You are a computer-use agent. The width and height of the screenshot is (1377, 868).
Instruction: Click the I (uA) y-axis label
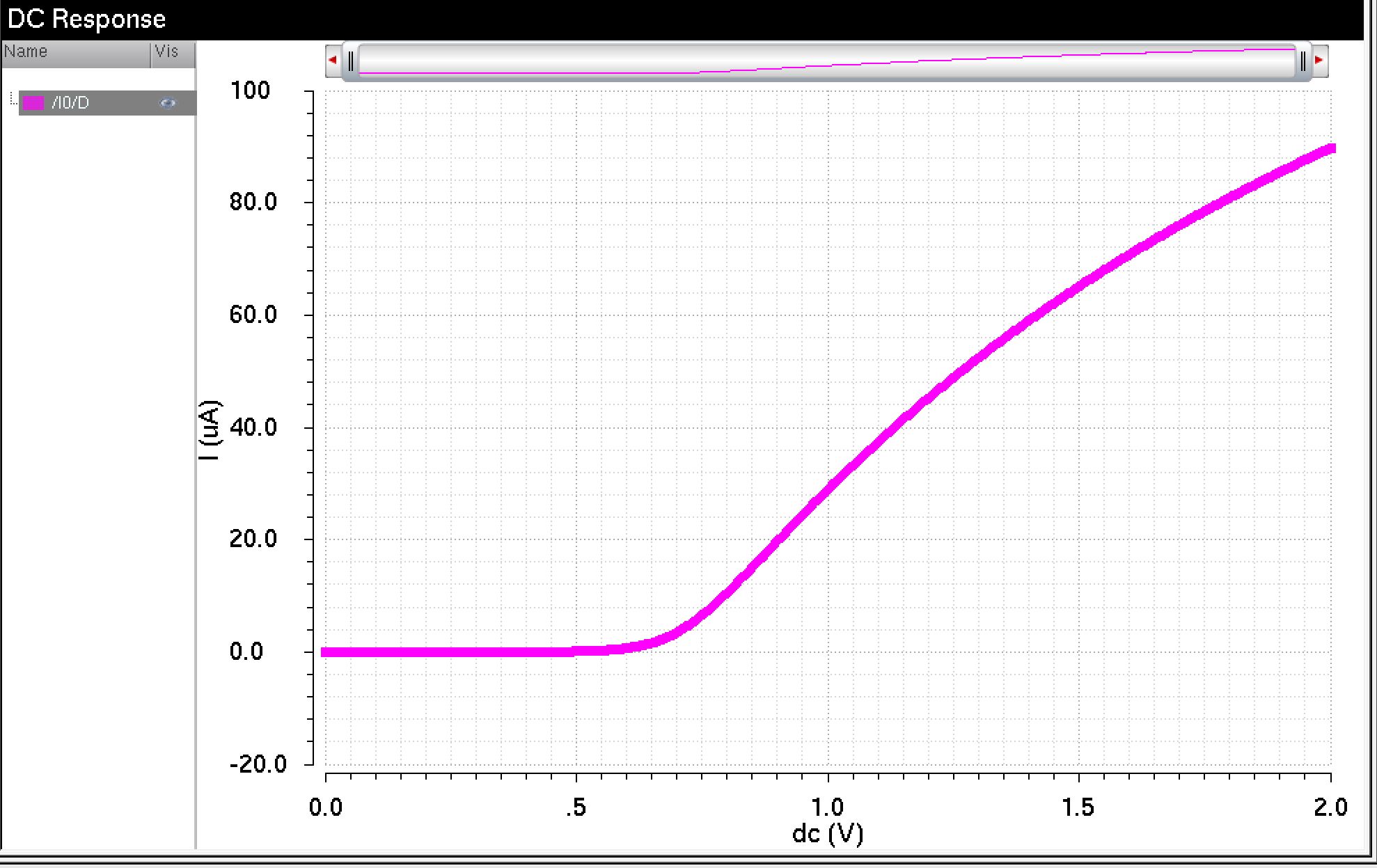(210, 430)
